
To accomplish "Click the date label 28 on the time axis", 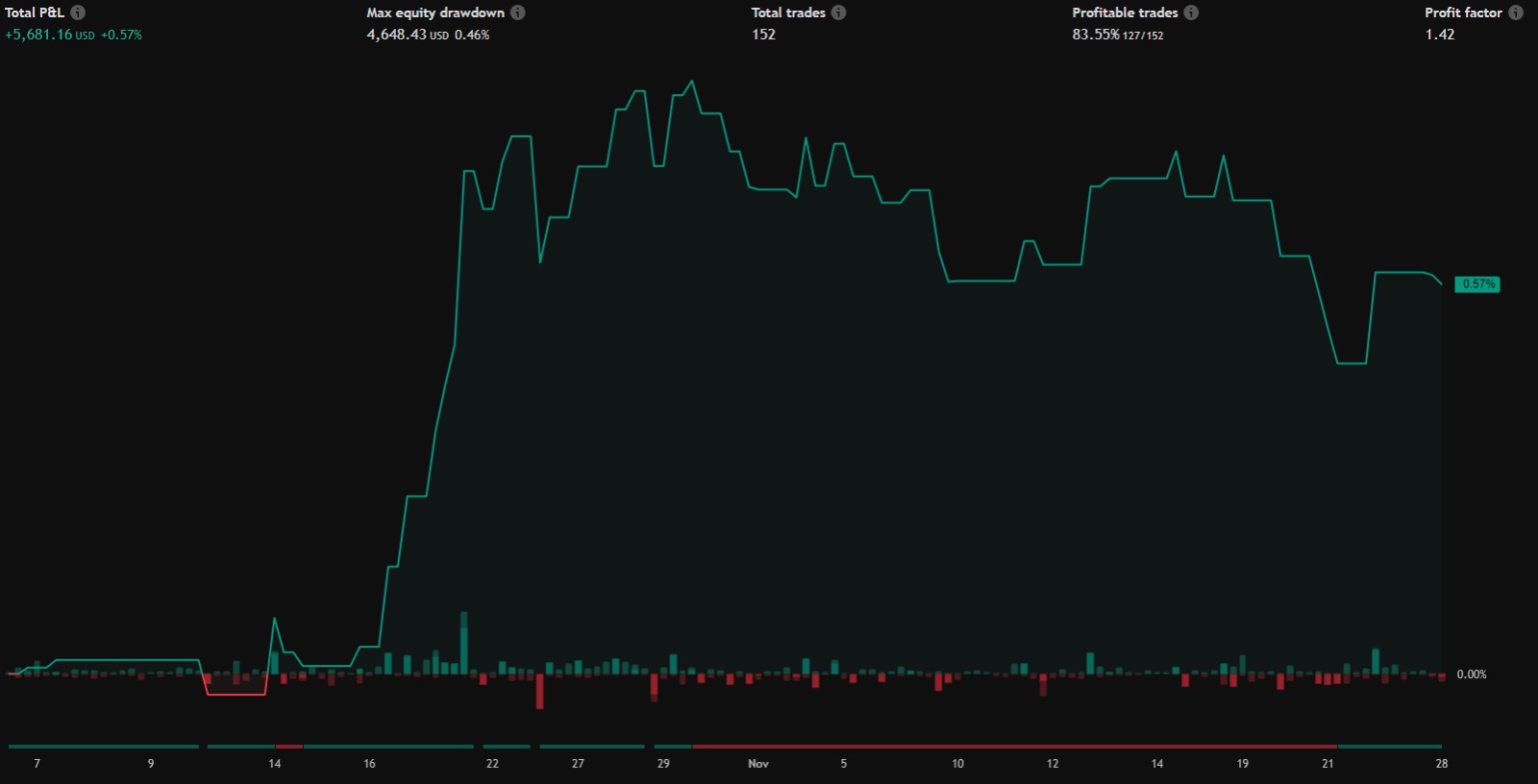I will tap(1441, 764).
